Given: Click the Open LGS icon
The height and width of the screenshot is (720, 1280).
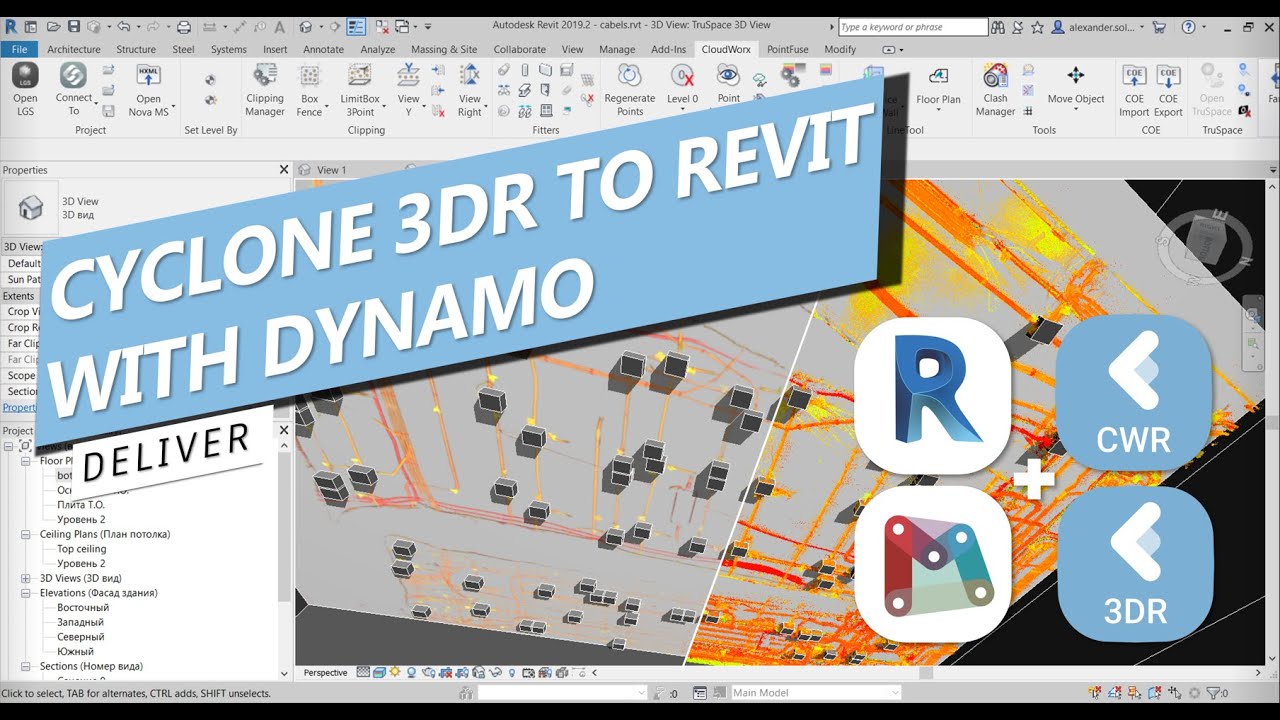Looking at the screenshot, I should (x=25, y=76).
